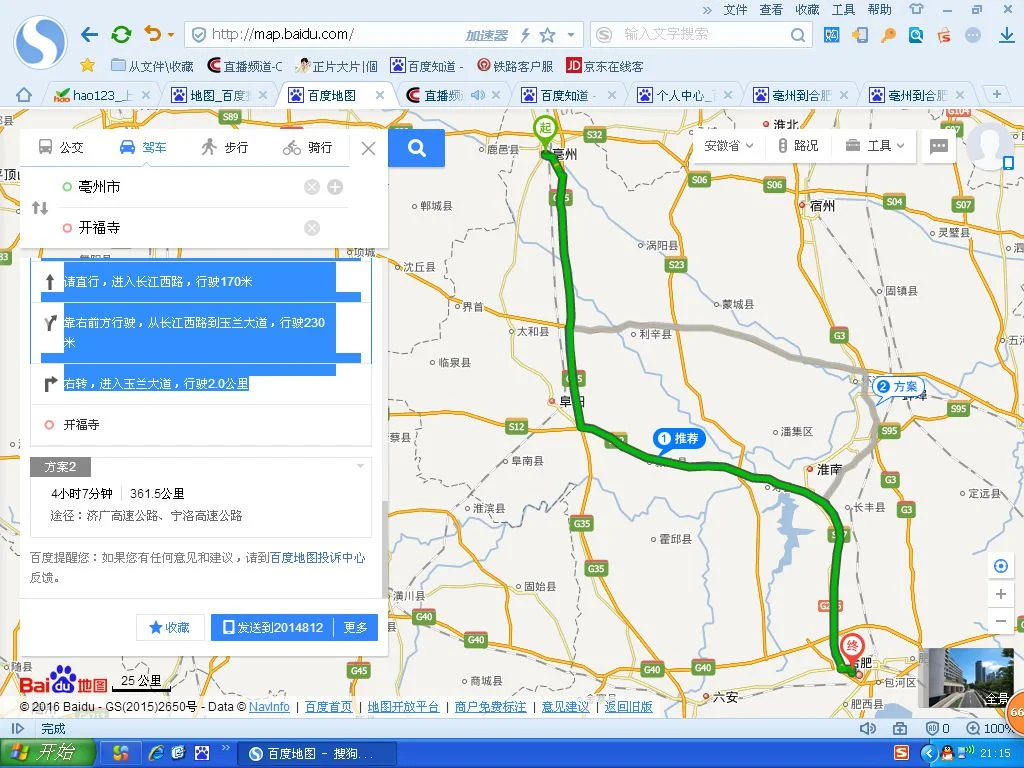Zoom in the map with plus button
1024x768 pixels.
point(1000,594)
